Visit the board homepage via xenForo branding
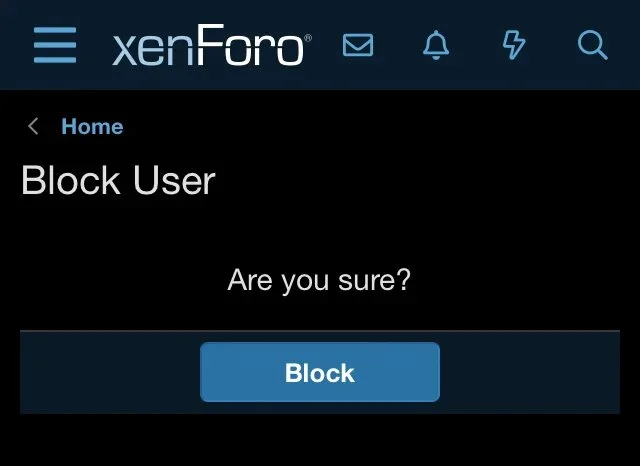The width and height of the screenshot is (640, 466). [x=212, y=45]
